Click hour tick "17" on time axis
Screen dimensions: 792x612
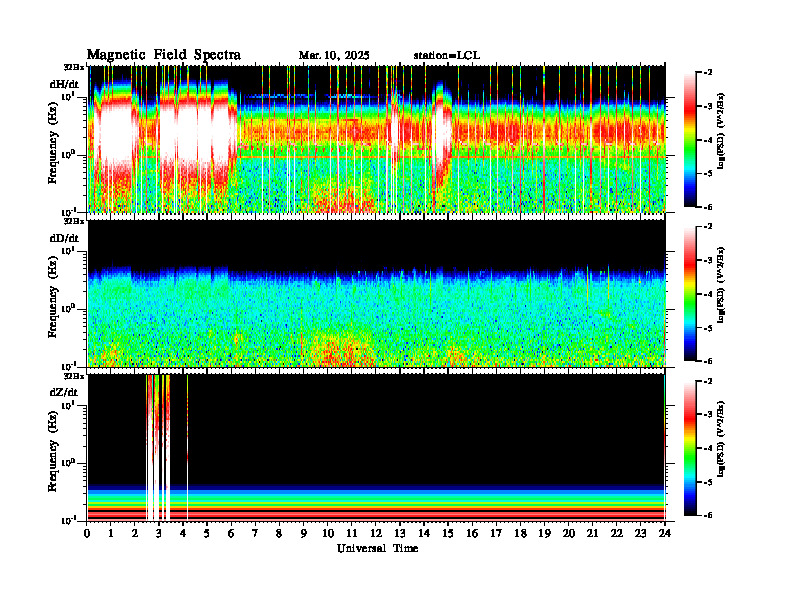pos(496,534)
